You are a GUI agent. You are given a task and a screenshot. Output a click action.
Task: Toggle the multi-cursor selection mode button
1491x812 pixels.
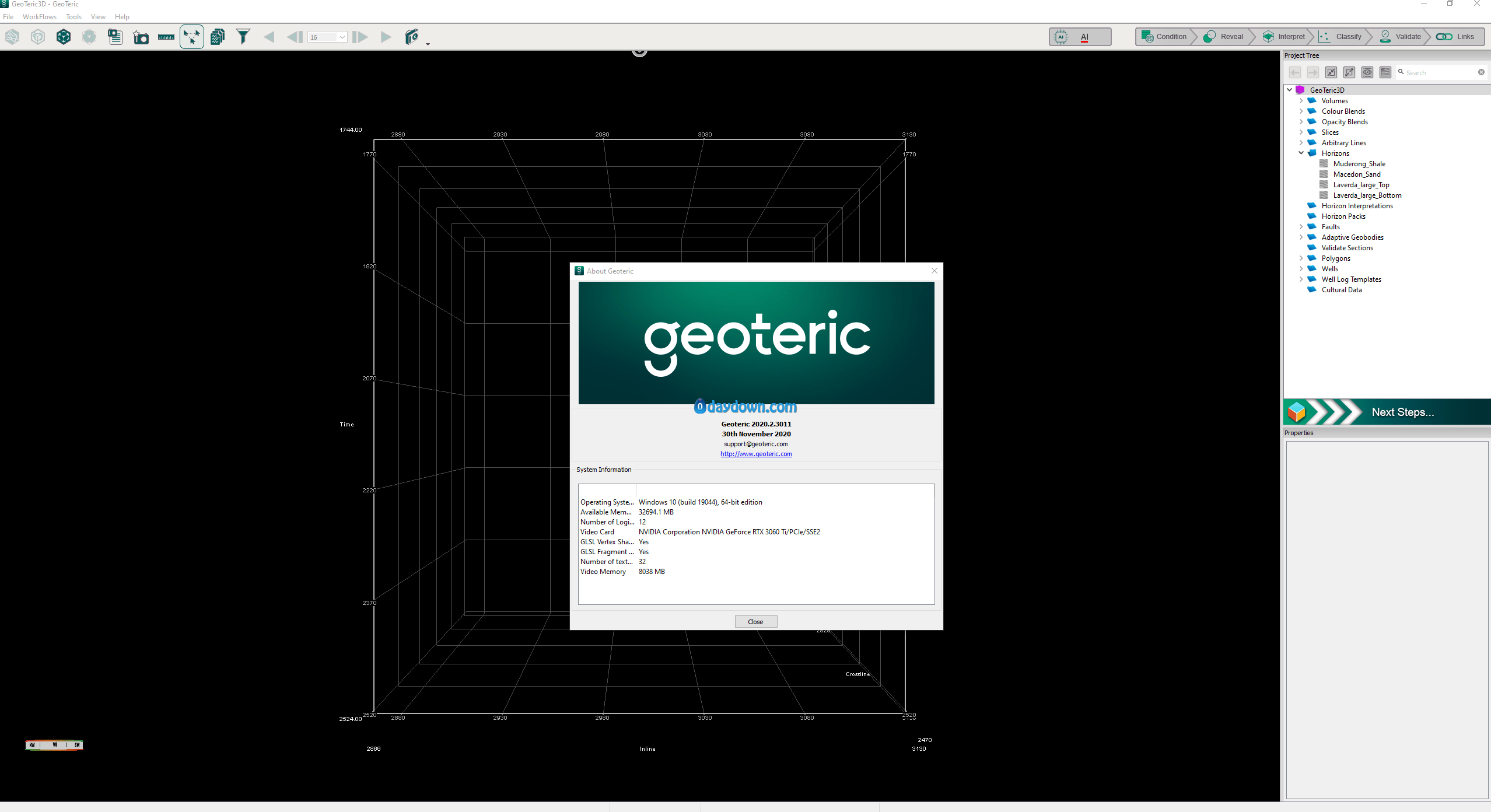point(192,37)
